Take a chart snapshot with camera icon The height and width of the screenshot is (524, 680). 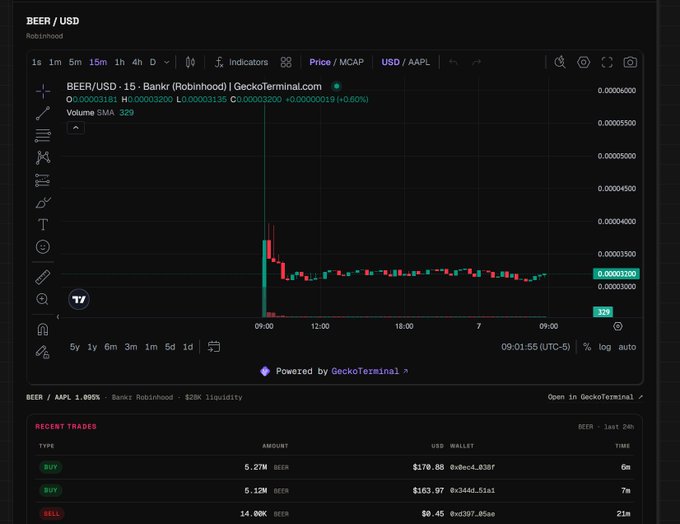[x=630, y=62]
